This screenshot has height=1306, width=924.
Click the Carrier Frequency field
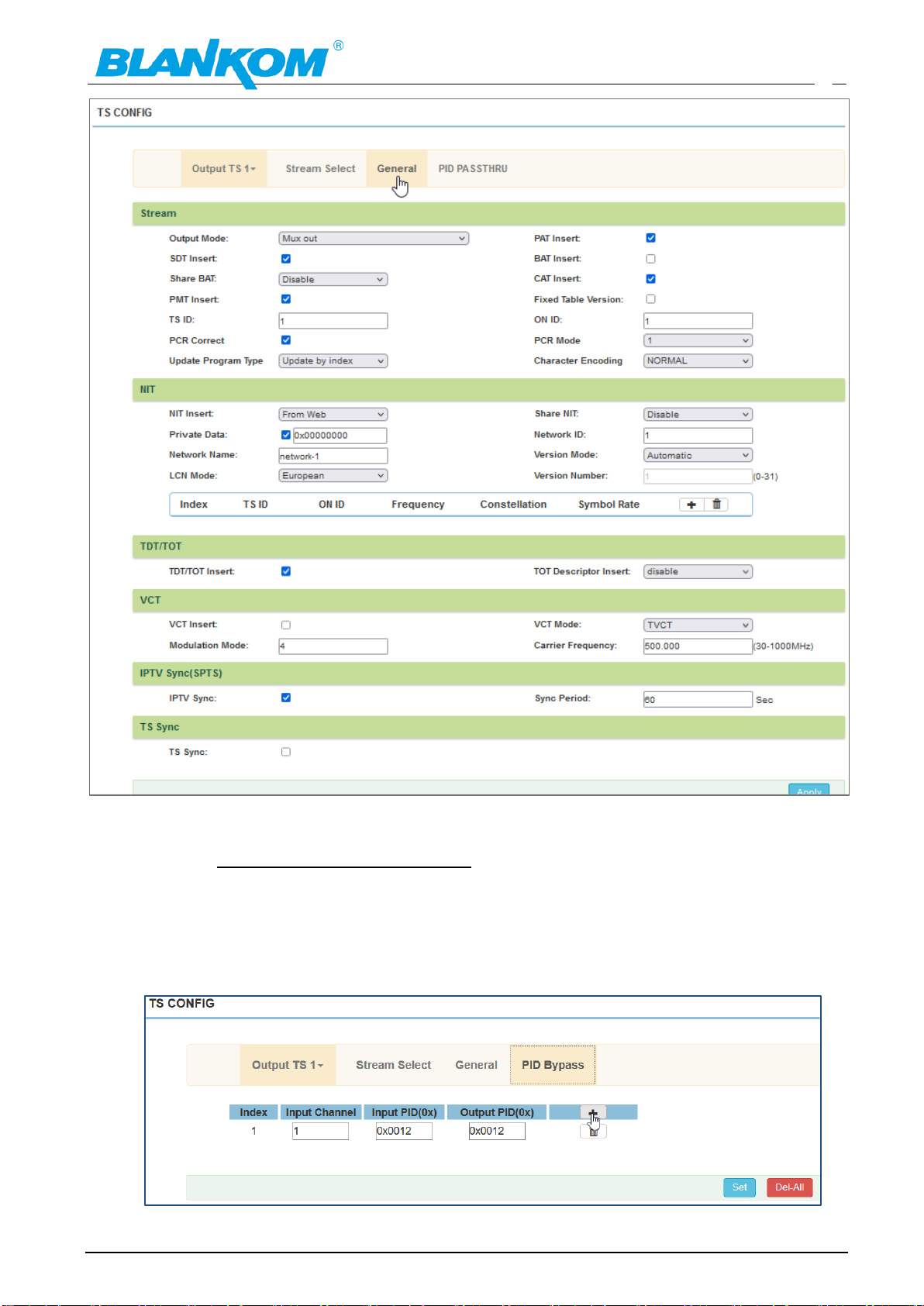click(x=698, y=646)
